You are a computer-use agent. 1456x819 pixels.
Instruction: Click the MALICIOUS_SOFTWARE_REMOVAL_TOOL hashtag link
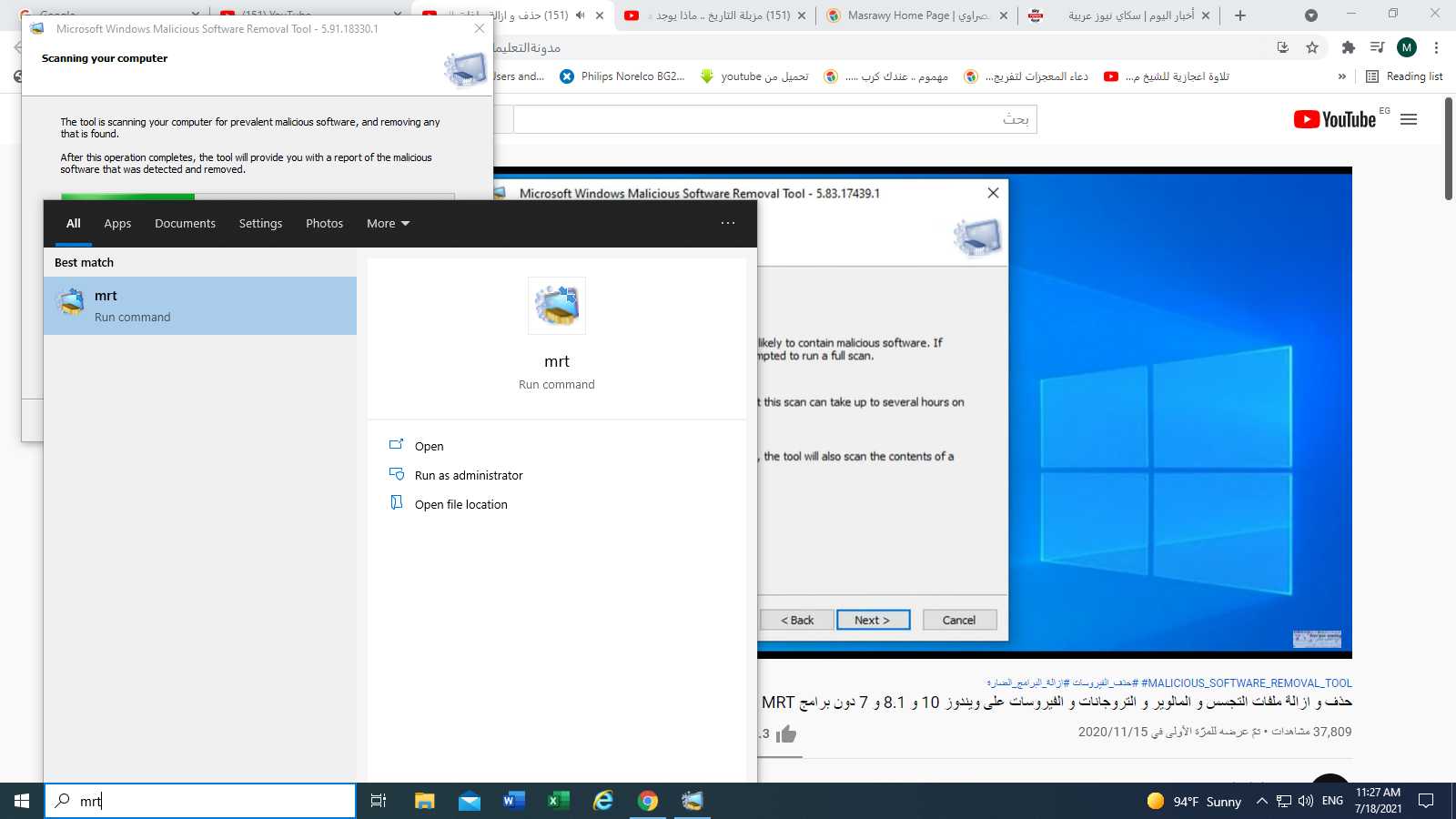click(1246, 682)
